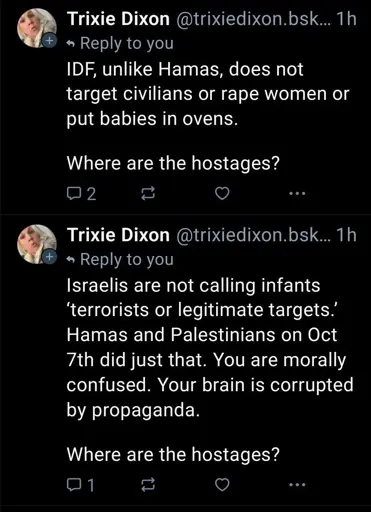Open Trixie Dixon profile name on bottom post
Screen dimensions: 371x512
click(x=118, y=235)
